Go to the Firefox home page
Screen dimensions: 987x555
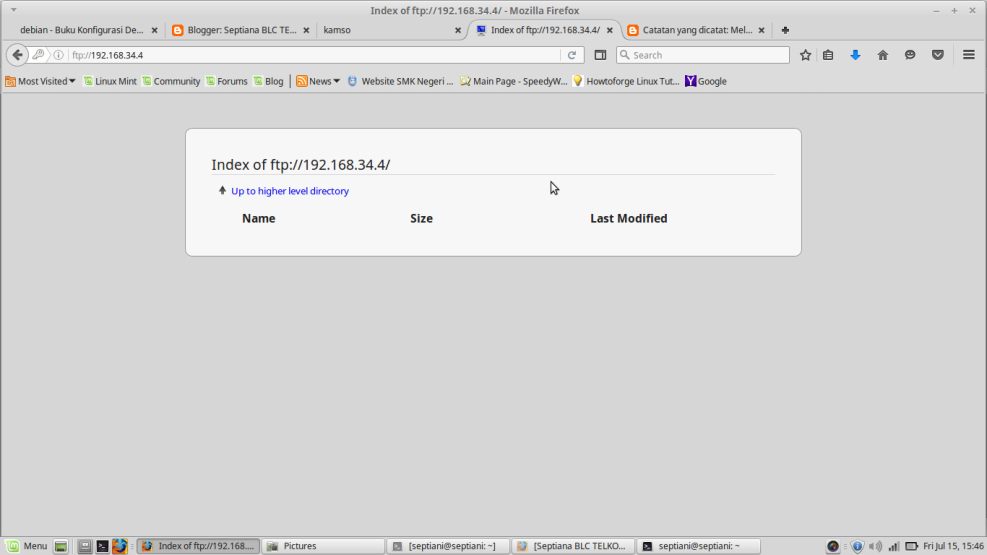882,55
